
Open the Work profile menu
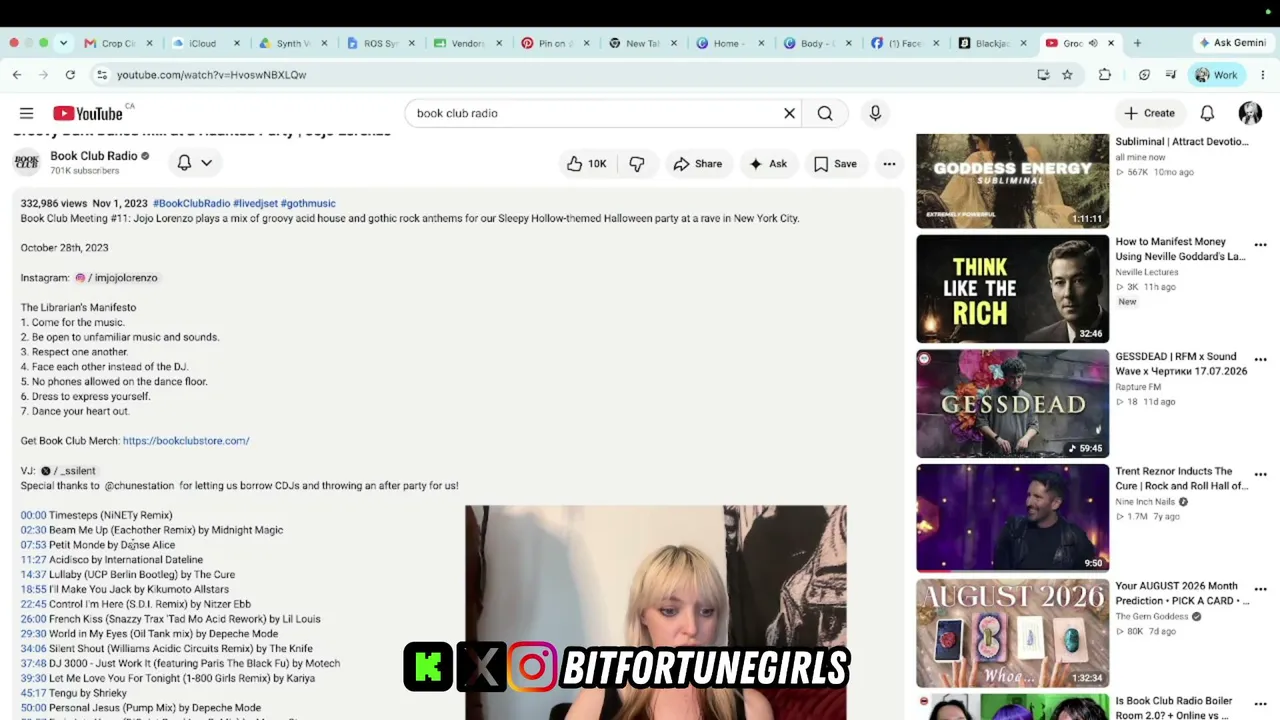pos(1216,75)
